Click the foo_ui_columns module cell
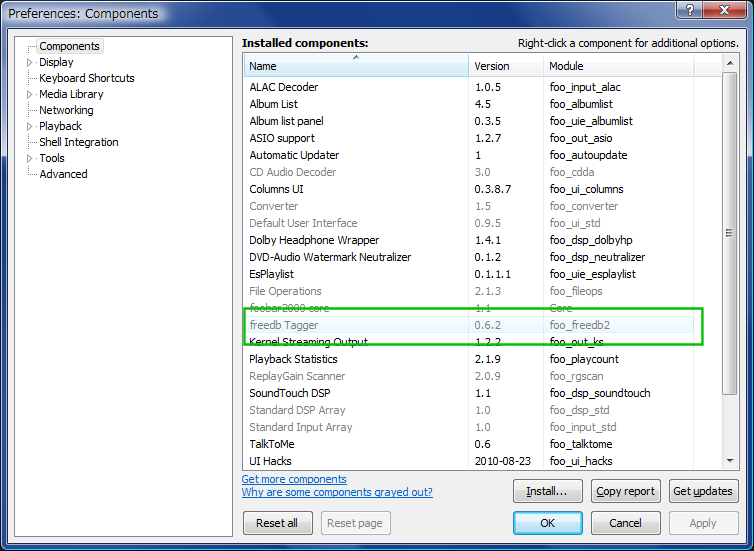Screen dimensions: 754x551 point(586,189)
